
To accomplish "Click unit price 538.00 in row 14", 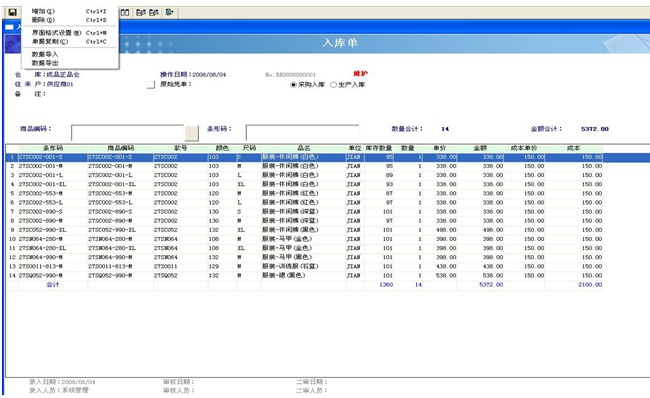I will (x=446, y=276).
